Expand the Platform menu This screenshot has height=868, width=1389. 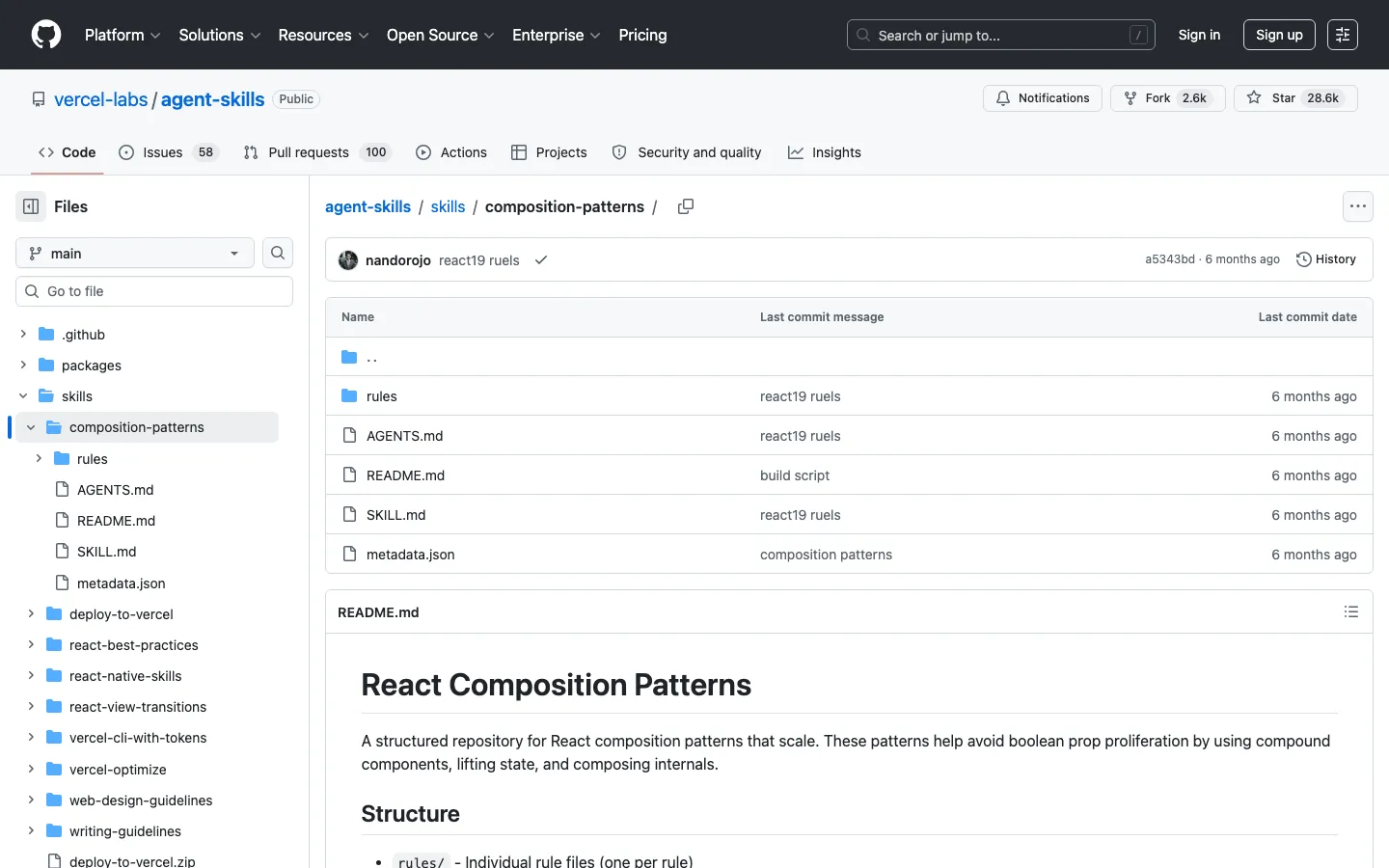coord(123,35)
